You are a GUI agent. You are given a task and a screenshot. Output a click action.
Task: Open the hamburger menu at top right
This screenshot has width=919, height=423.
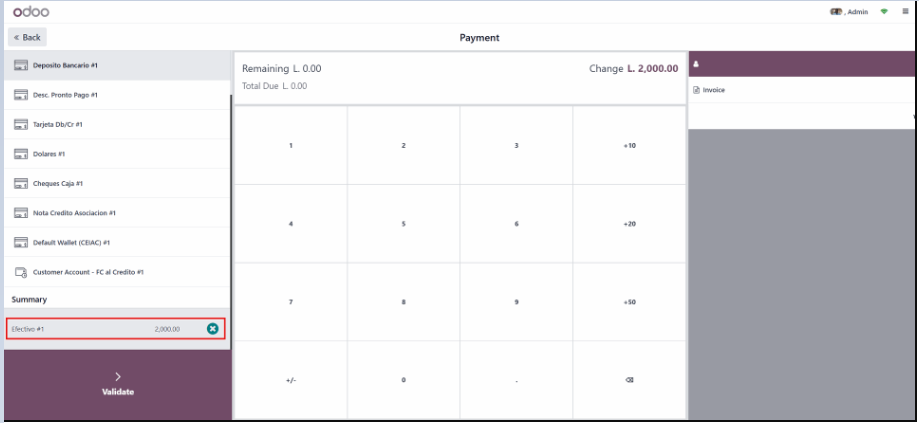tap(906, 12)
